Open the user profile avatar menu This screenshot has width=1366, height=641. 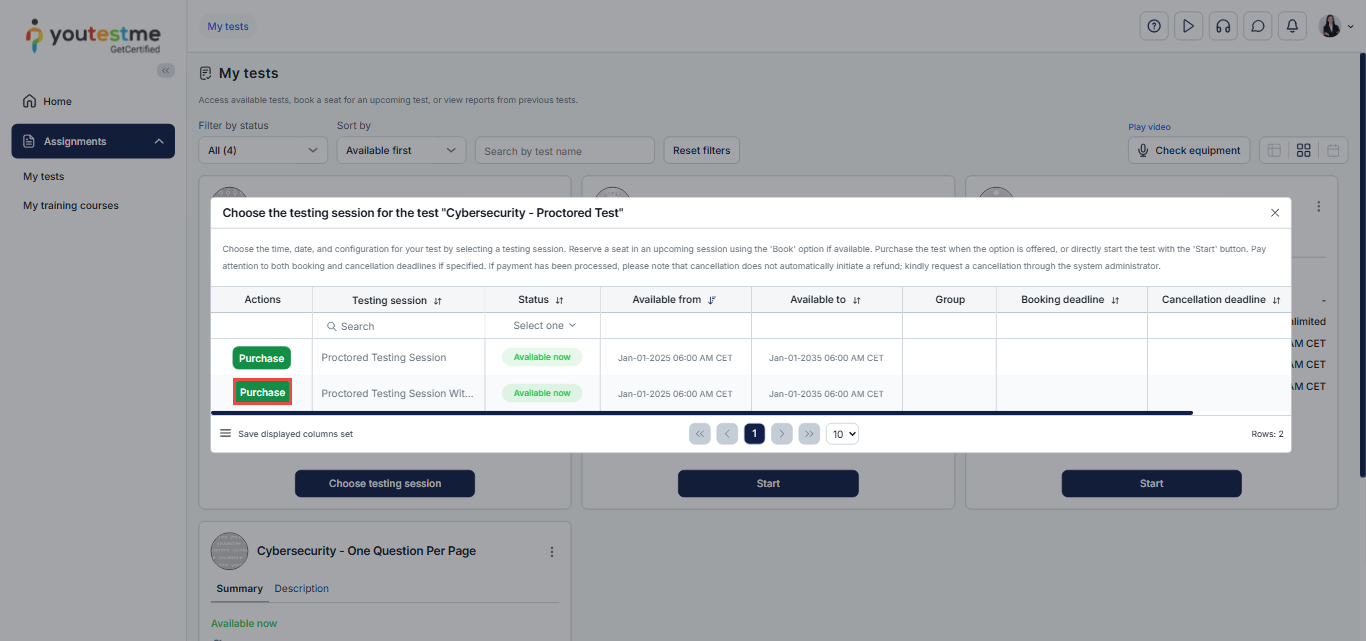point(1336,27)
